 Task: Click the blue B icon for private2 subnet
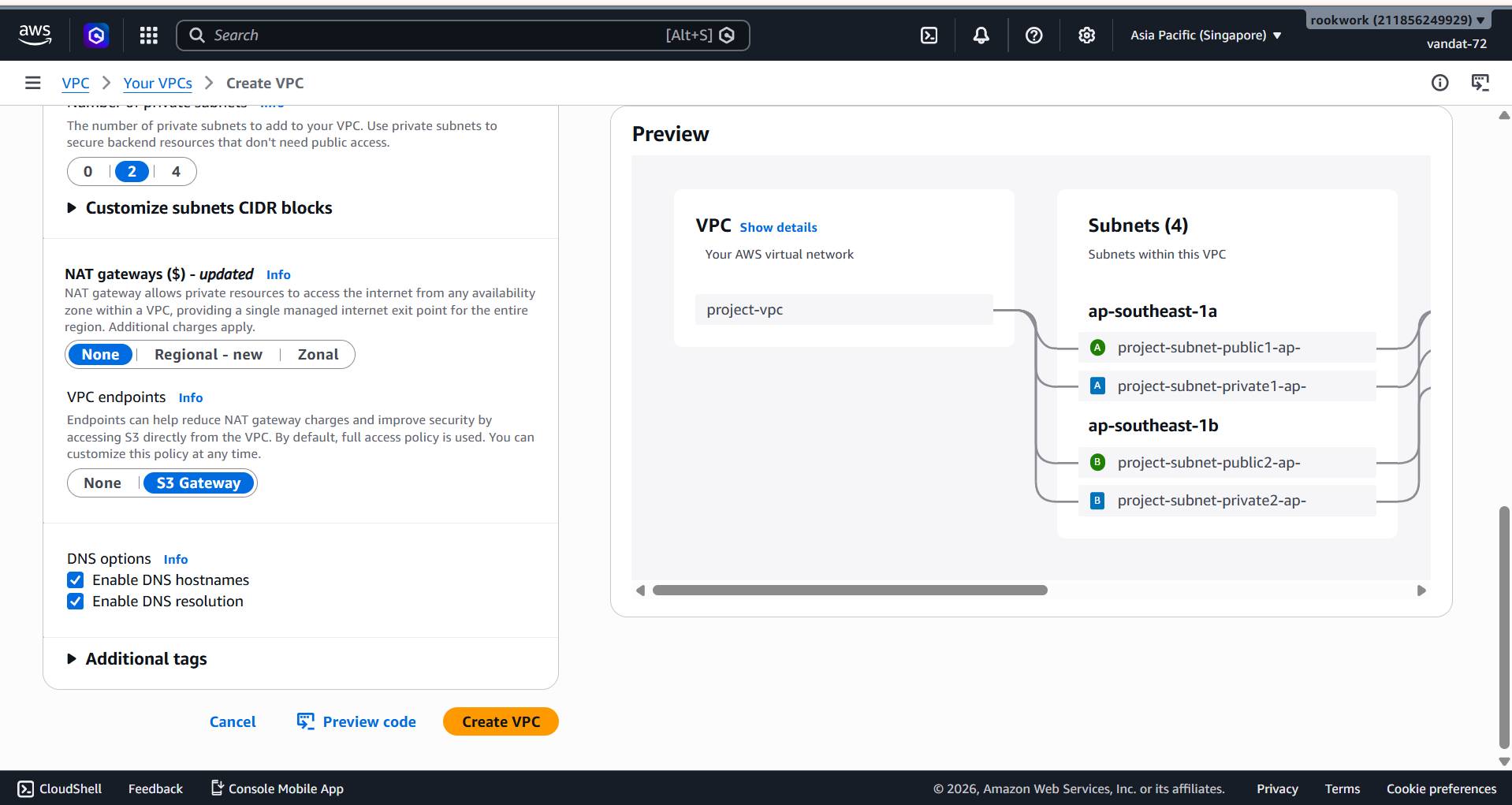pyautogui.click(x=1097, y=501)
